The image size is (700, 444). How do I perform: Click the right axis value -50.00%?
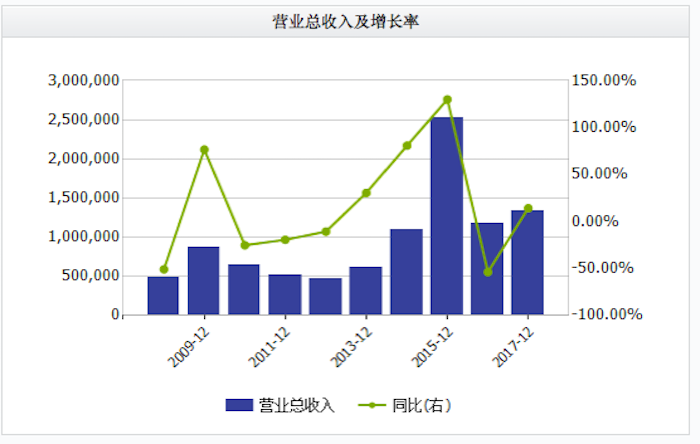(603, 268)
